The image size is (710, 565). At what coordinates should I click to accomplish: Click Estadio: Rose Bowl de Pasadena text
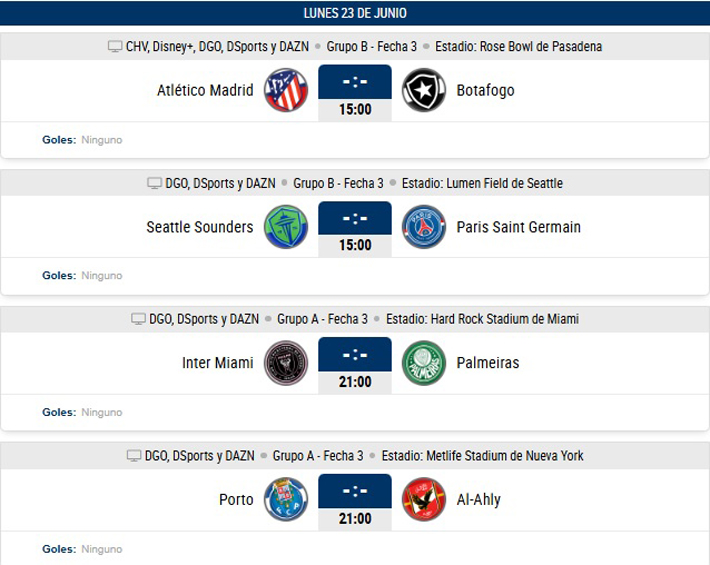518,47
